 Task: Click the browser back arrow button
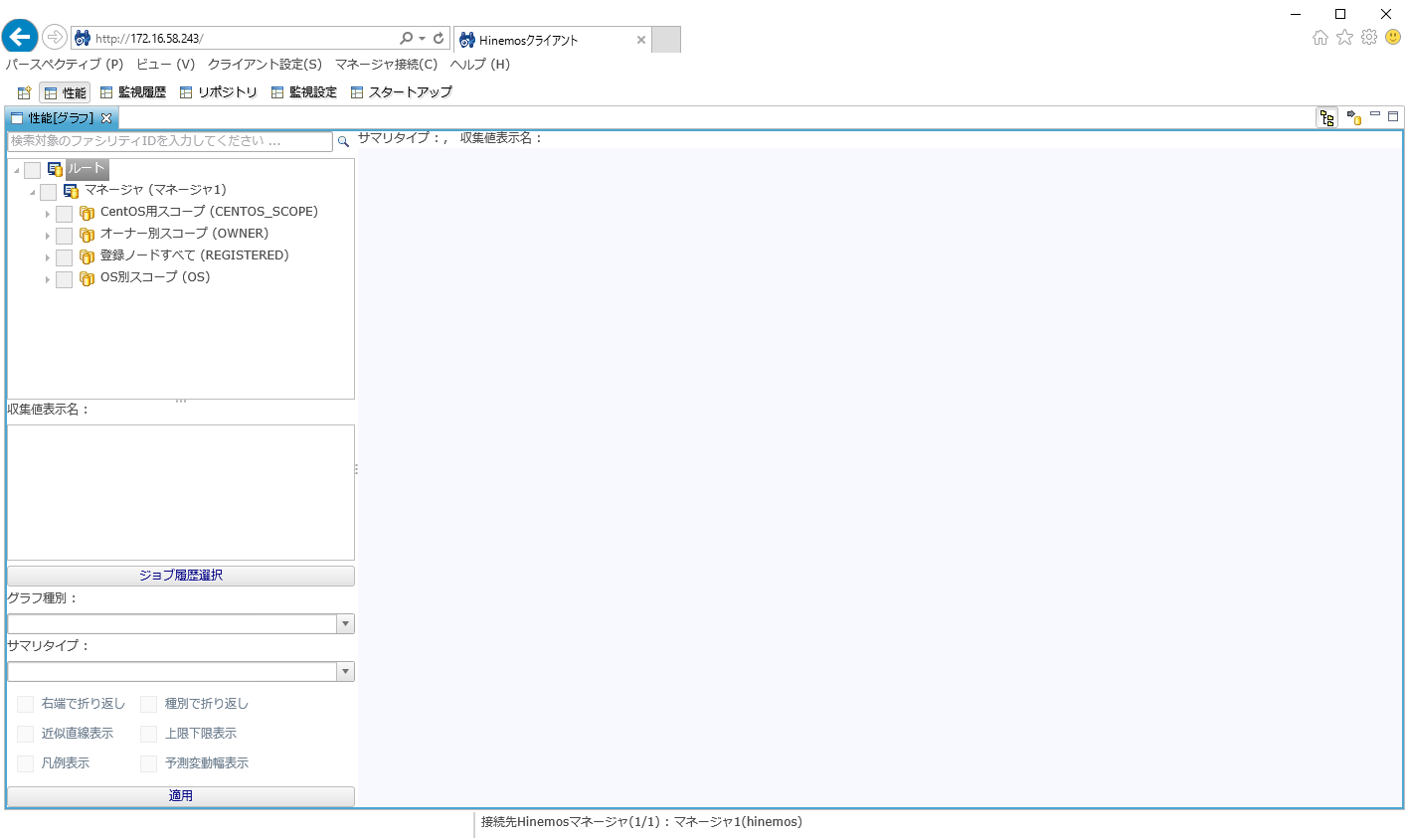(x=20, y=38)
